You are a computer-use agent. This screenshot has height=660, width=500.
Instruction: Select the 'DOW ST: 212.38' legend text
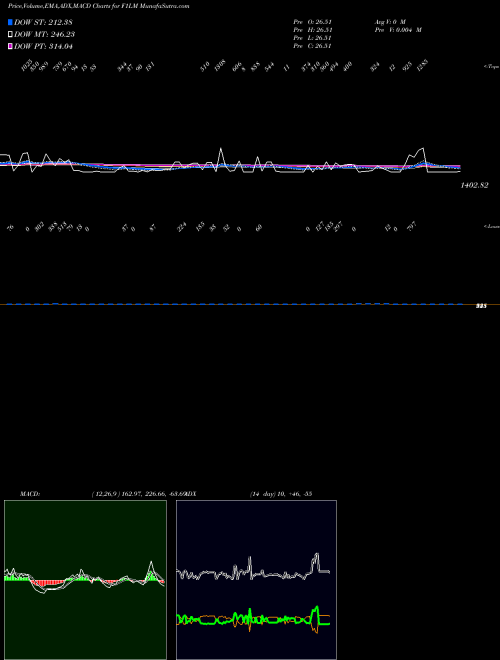(43, 22)
